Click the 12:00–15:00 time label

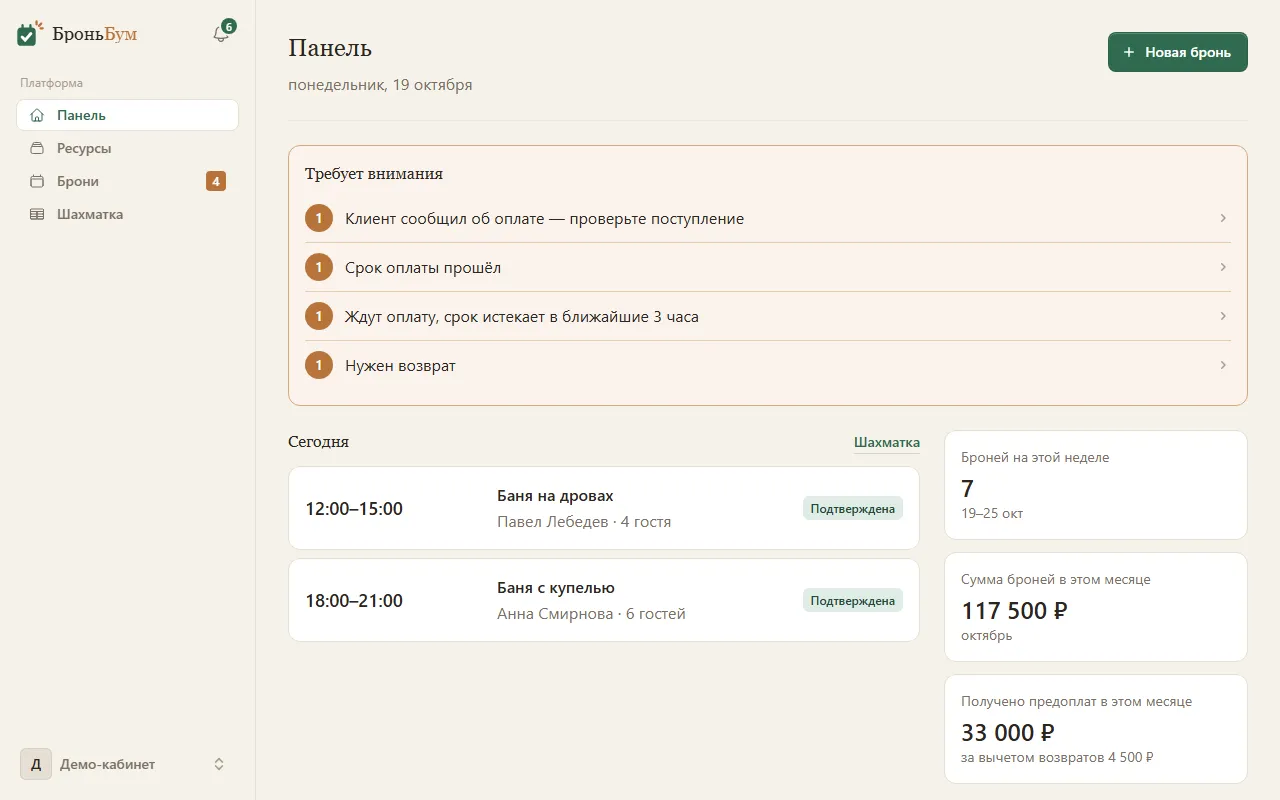354,509
